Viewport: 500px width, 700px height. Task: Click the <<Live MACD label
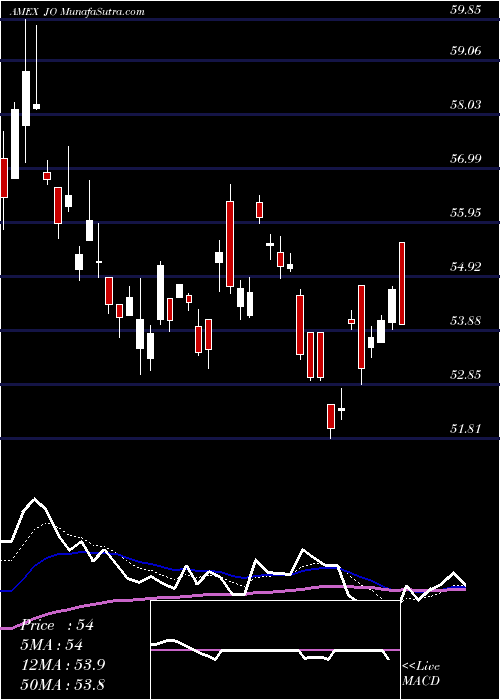pyautogui.click(x=421, y=673)
